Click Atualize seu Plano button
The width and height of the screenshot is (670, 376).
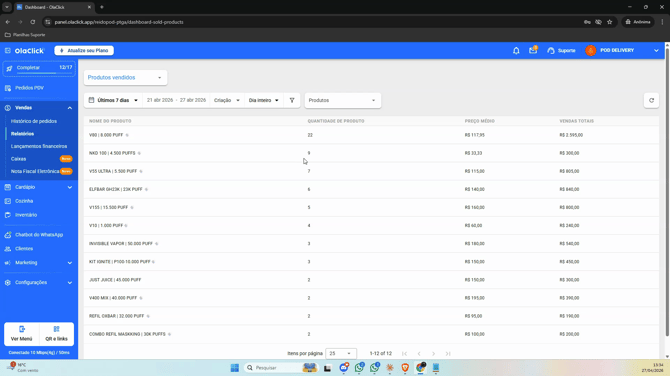[x=84, y=50]
